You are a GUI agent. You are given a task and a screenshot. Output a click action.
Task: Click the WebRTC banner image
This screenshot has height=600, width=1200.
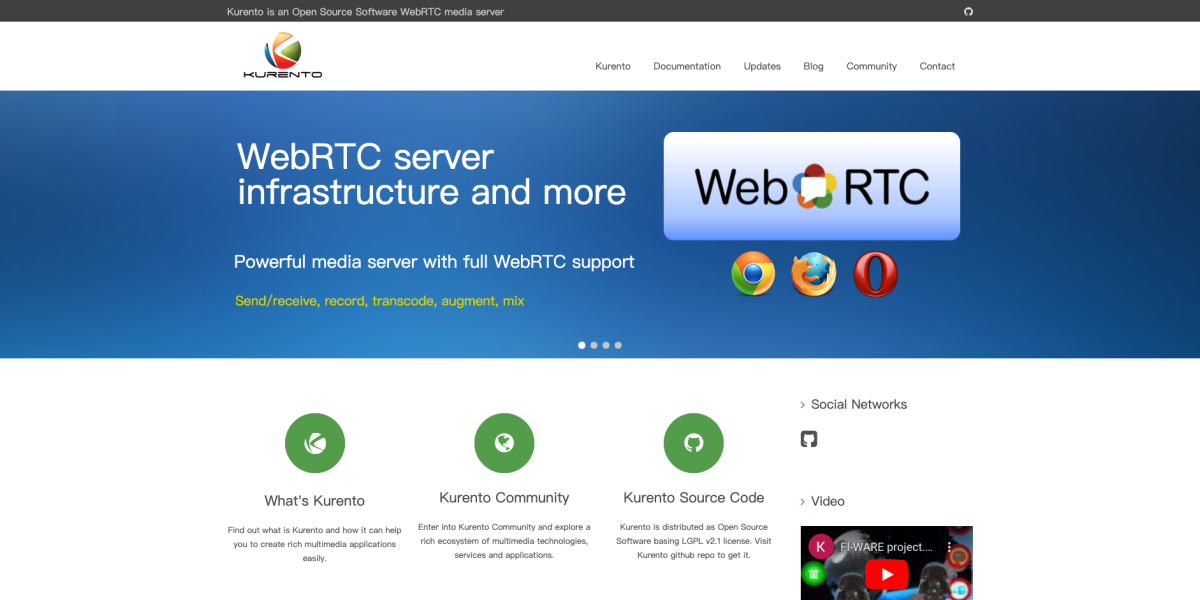[811, 186]
